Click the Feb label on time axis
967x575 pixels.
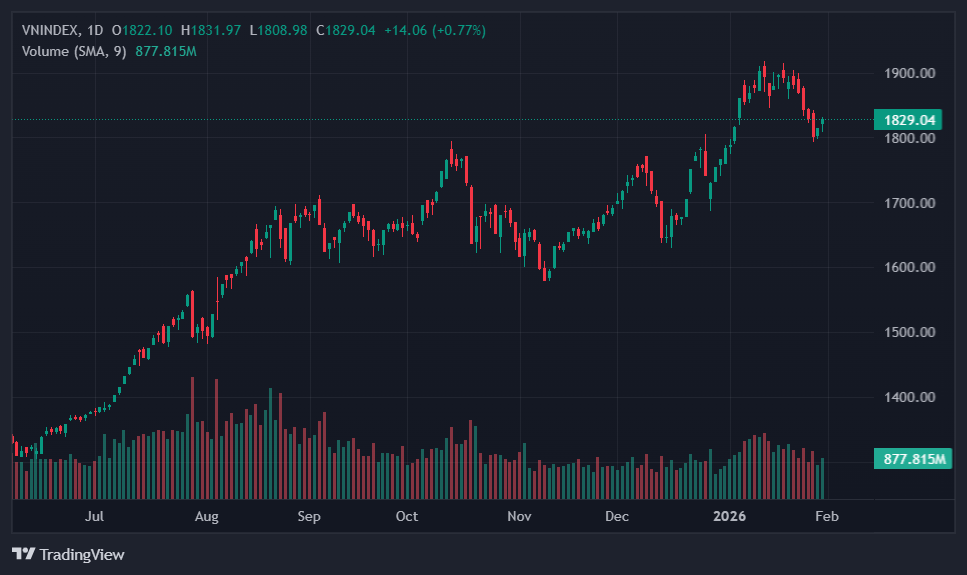pyautogui.click(x=827, y=517)
